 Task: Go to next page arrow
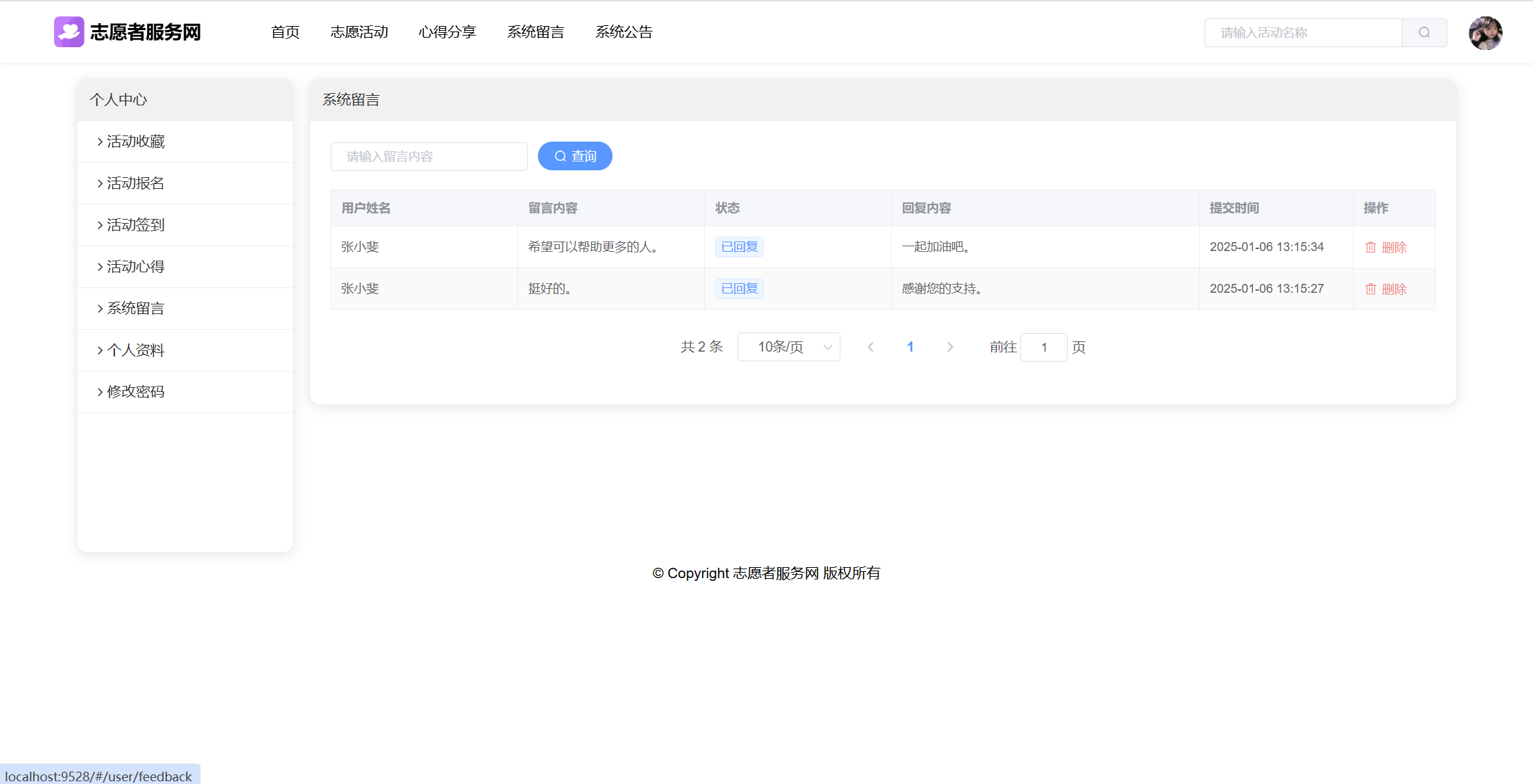(x=950, y=348)
